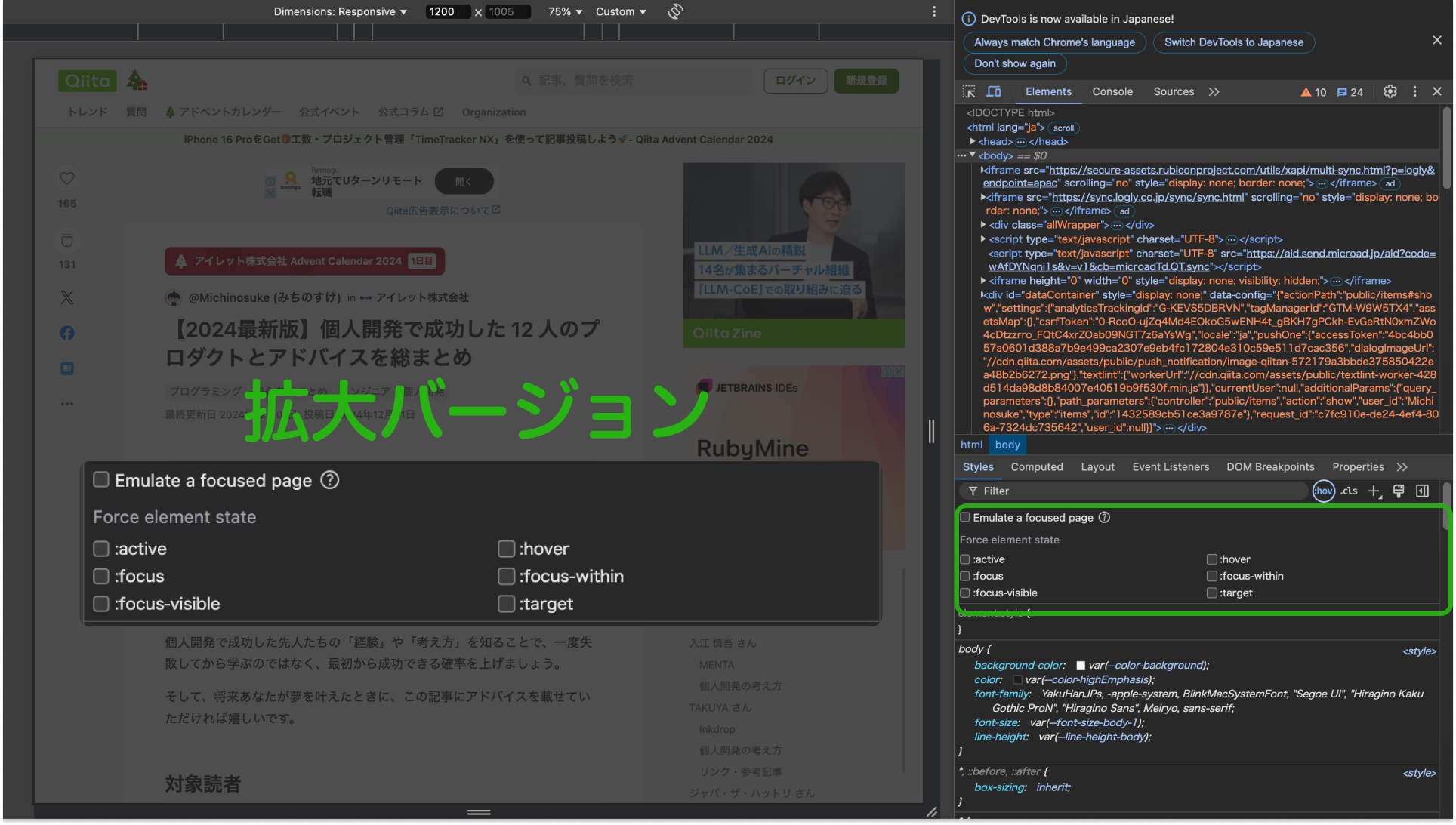Image resolution: width=1456 pixels, height=825 pixels.
Task: Toggle the :hov element state button
Action: pyautogui.click(x=1323, y=491)
